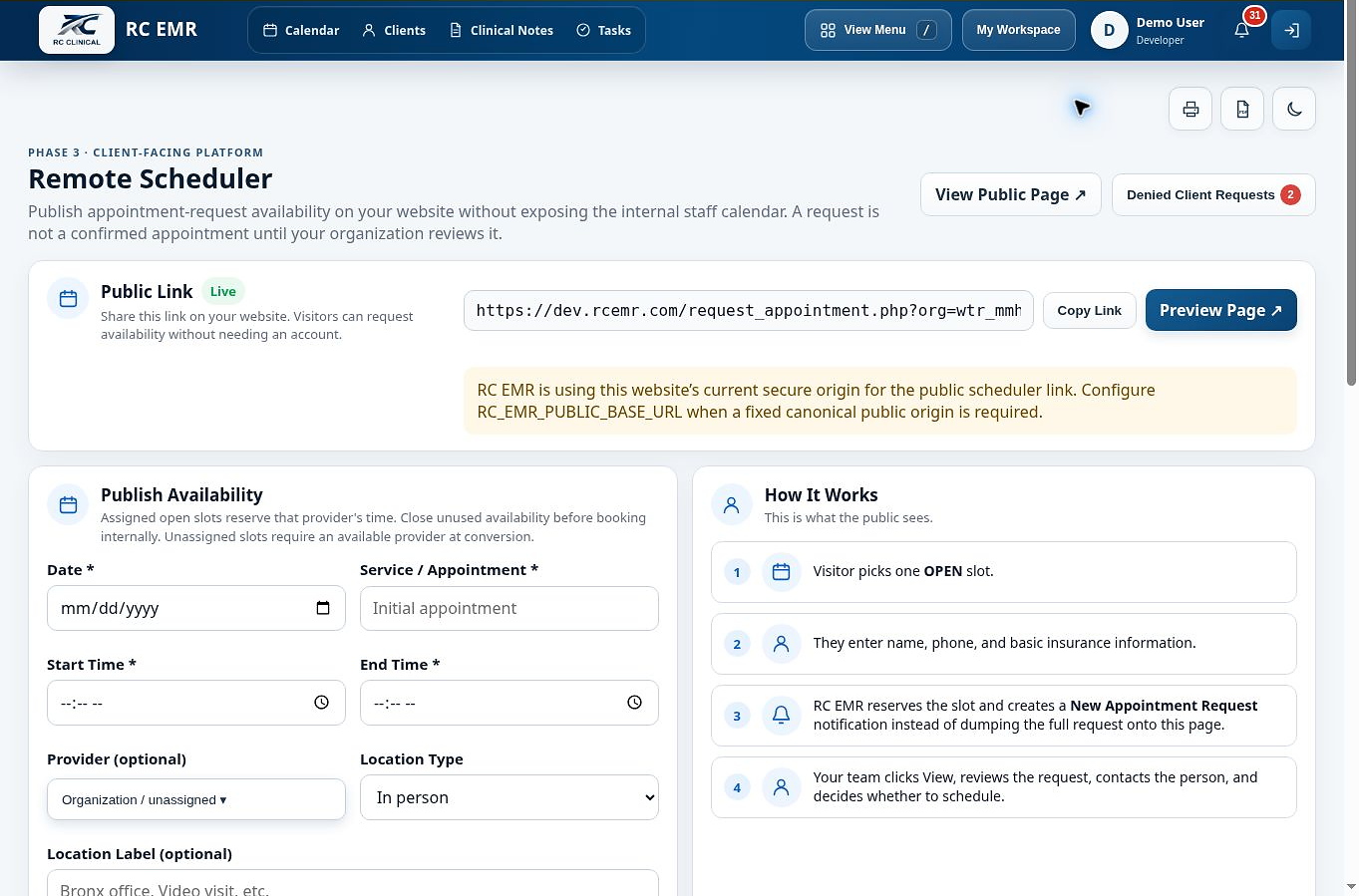1359x896 pixels.
Task: Click the Copy Link button
Action: tap(1089, 311)
